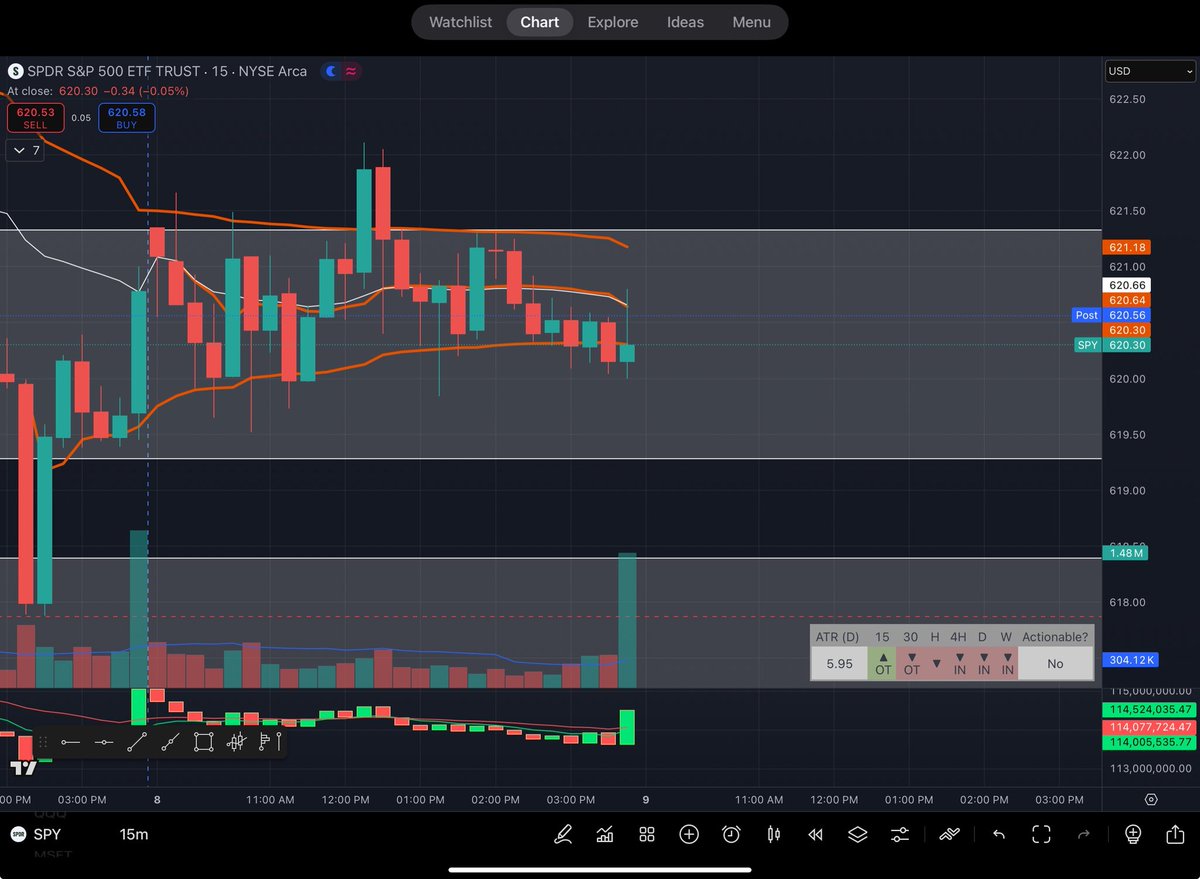The image size is (1200, 879).
Task: Open the Ideas tab
Action: tap(685, 22)
